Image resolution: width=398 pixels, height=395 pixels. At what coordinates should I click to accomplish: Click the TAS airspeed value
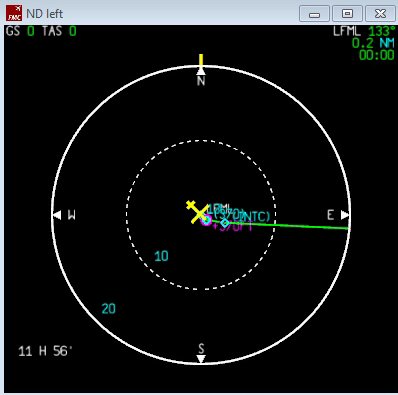(x=73, y=31)
